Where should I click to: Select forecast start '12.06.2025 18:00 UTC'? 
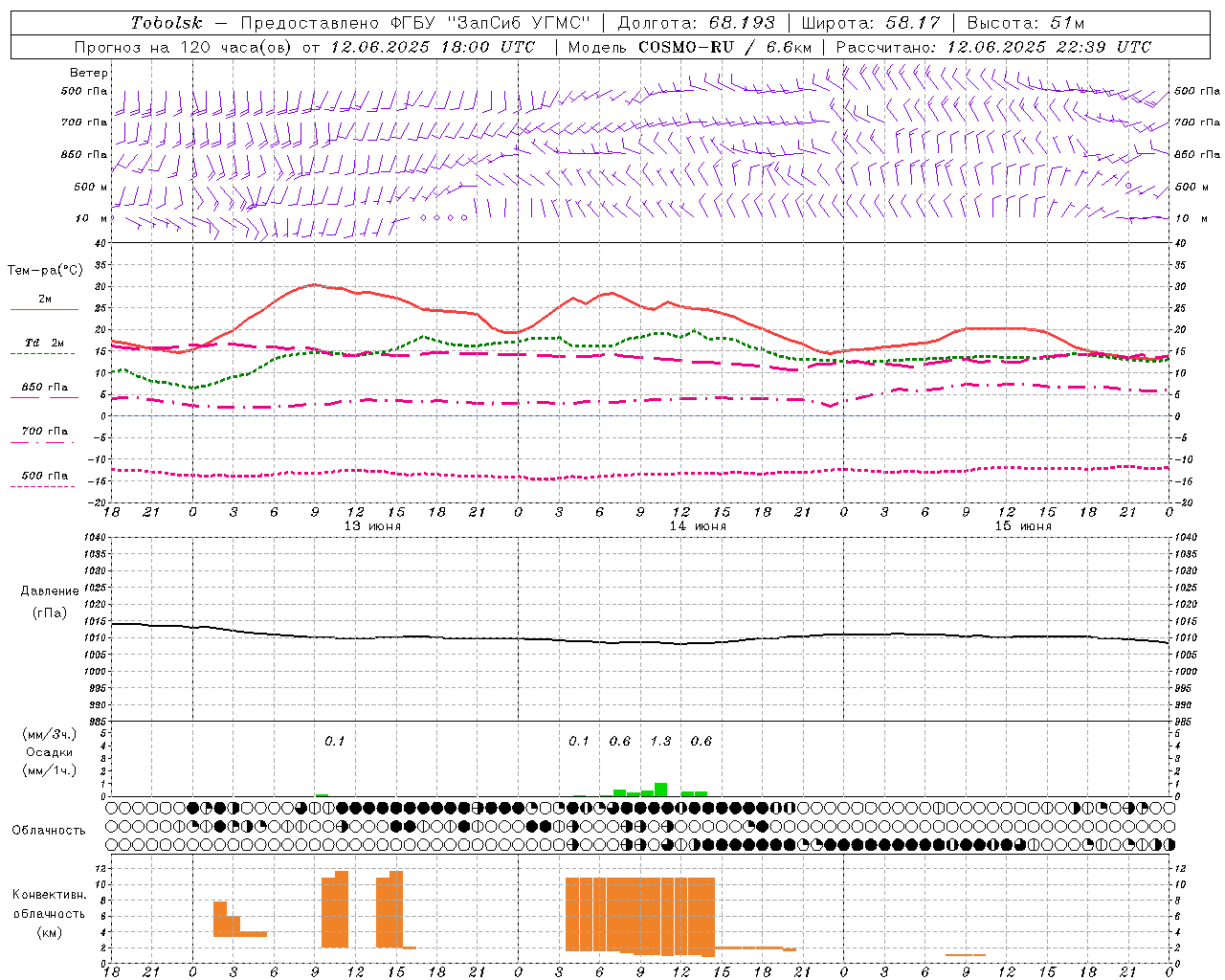(433, 47)
